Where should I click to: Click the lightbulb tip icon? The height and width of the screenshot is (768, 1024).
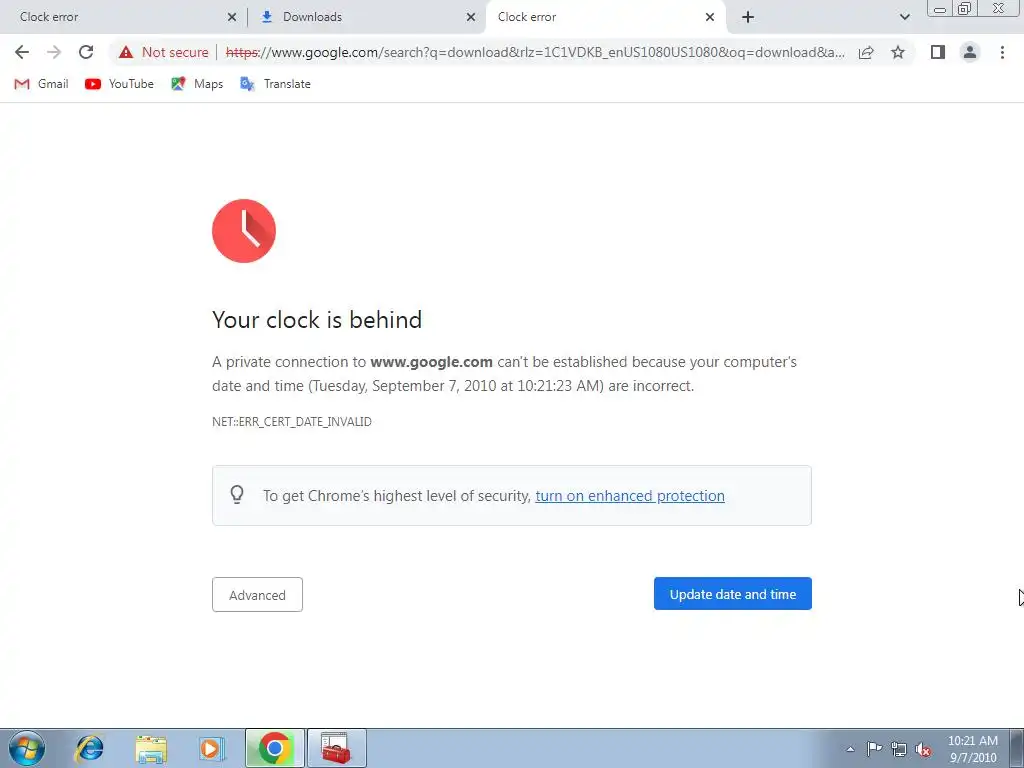click(237, 495)
